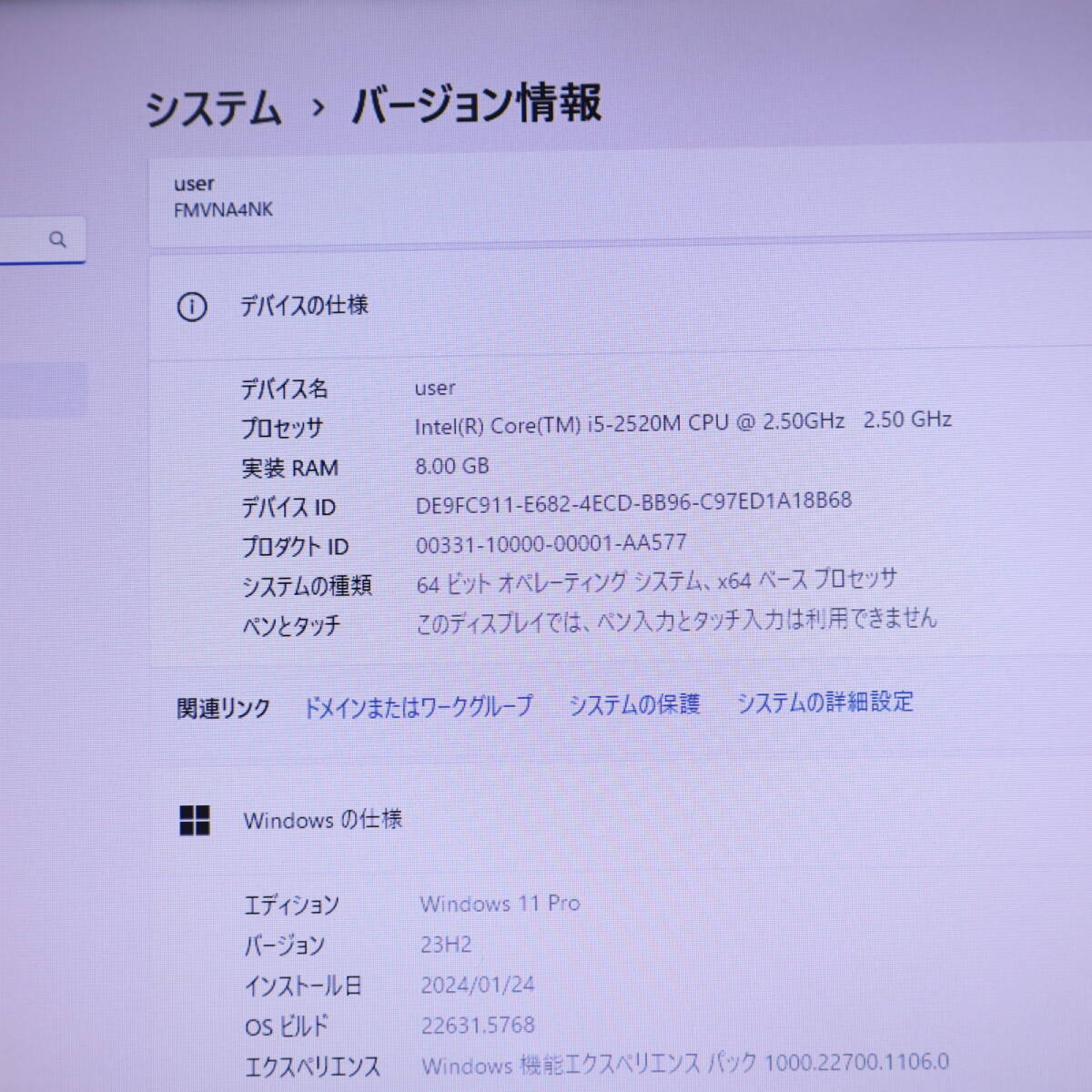Select the device ID DE9FC911 string

[633, 502]
